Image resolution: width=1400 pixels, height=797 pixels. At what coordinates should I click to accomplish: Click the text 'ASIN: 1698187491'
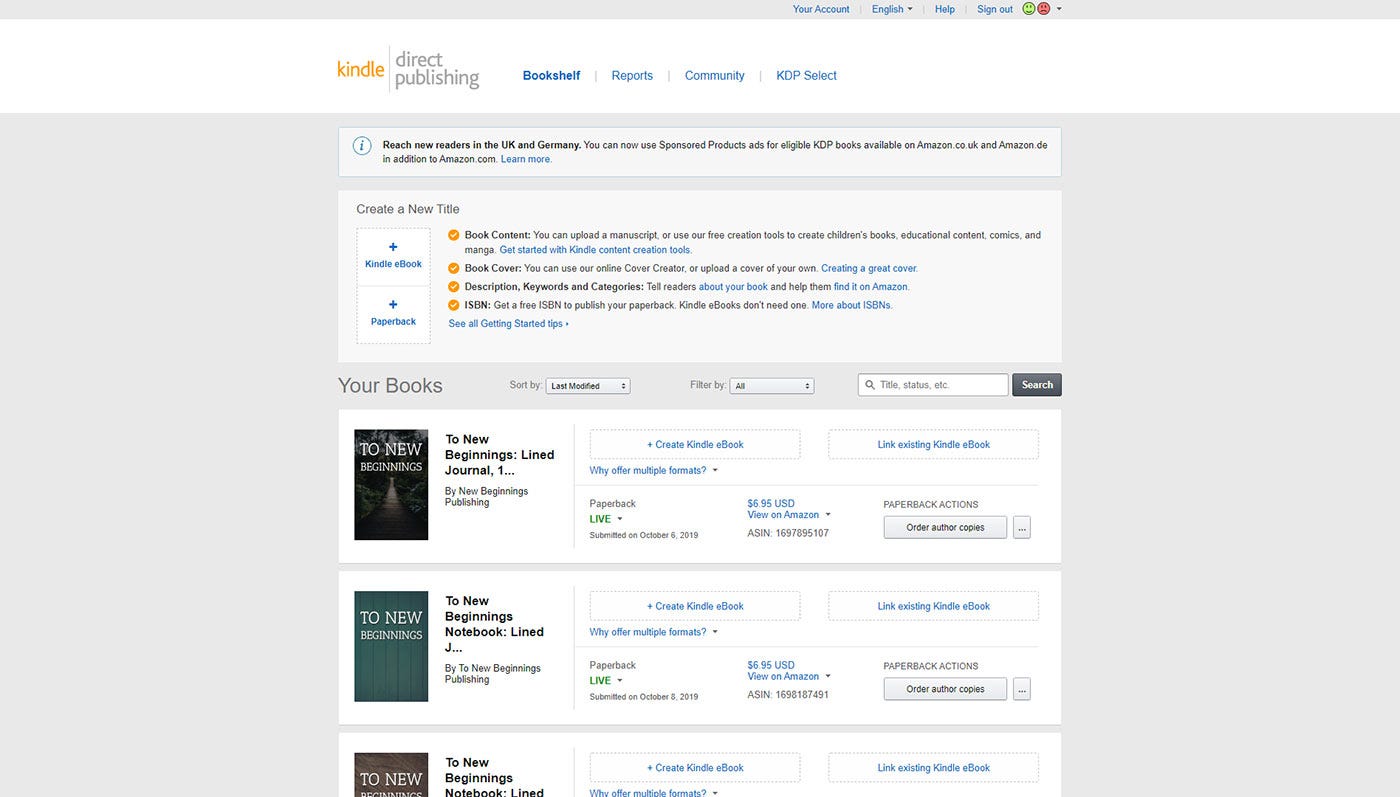(788, 695)
